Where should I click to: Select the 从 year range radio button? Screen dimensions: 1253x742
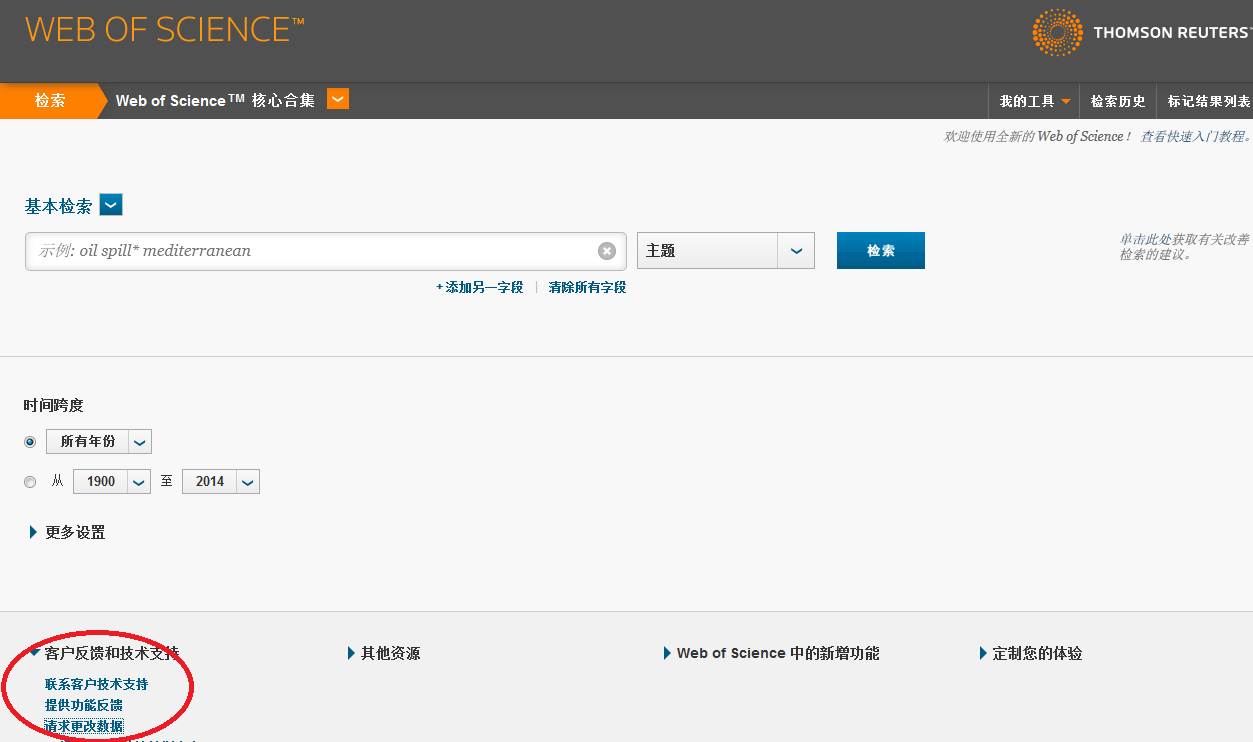coord(30,482)
